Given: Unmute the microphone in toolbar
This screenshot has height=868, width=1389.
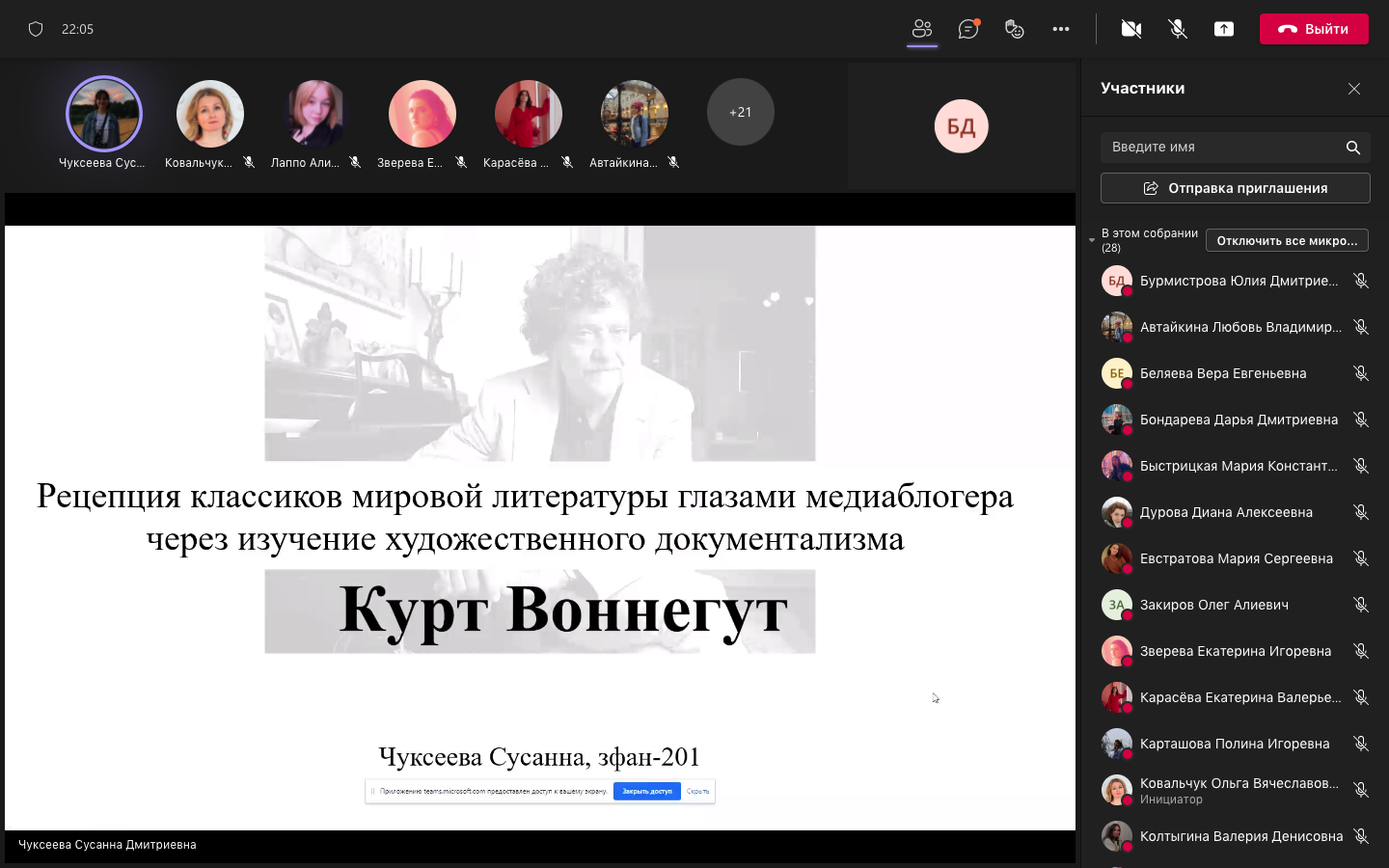Looking at the screenshot, I should (1178, 29).
